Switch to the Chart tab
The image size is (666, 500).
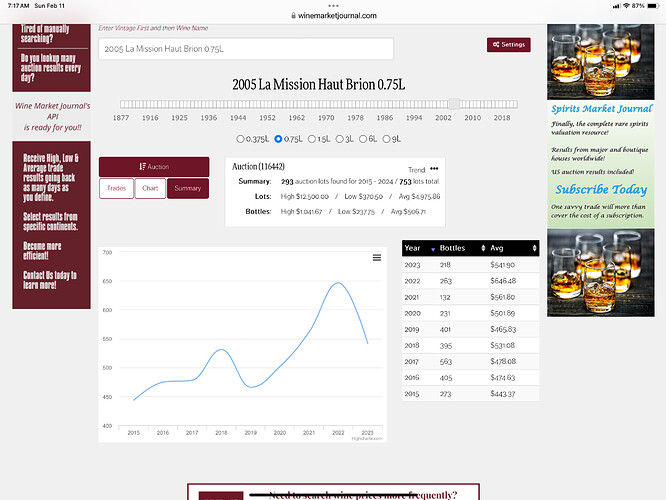(x=150, y=188)
